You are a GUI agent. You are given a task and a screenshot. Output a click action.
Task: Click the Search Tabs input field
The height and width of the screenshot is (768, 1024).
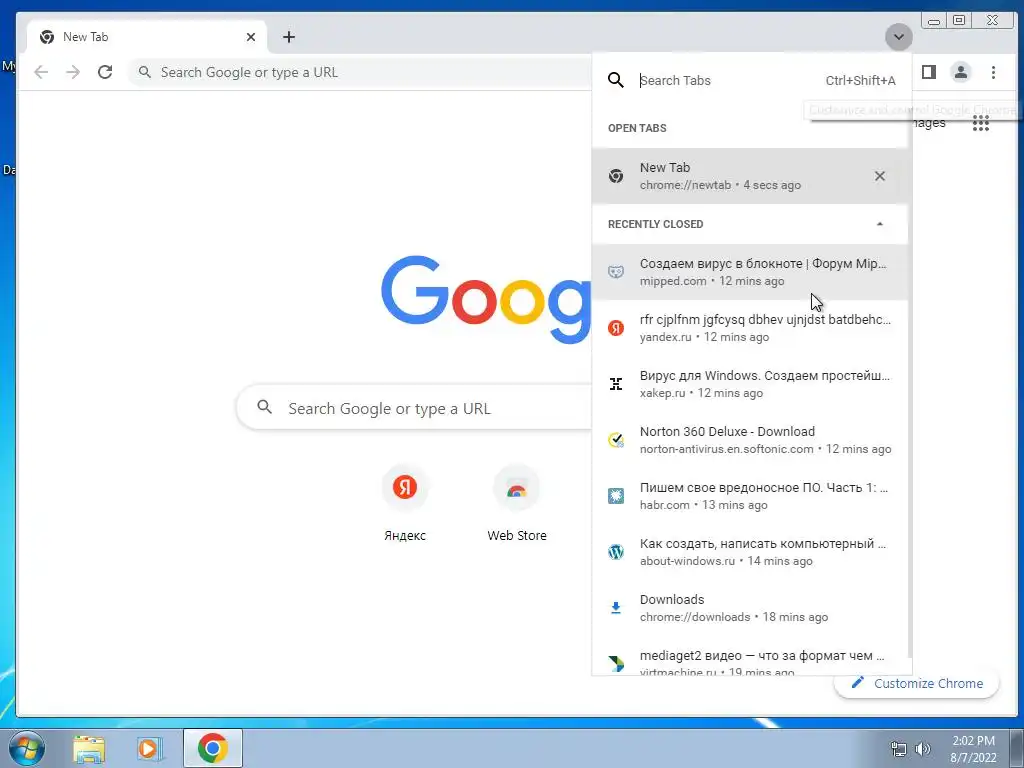click(728, 80)
